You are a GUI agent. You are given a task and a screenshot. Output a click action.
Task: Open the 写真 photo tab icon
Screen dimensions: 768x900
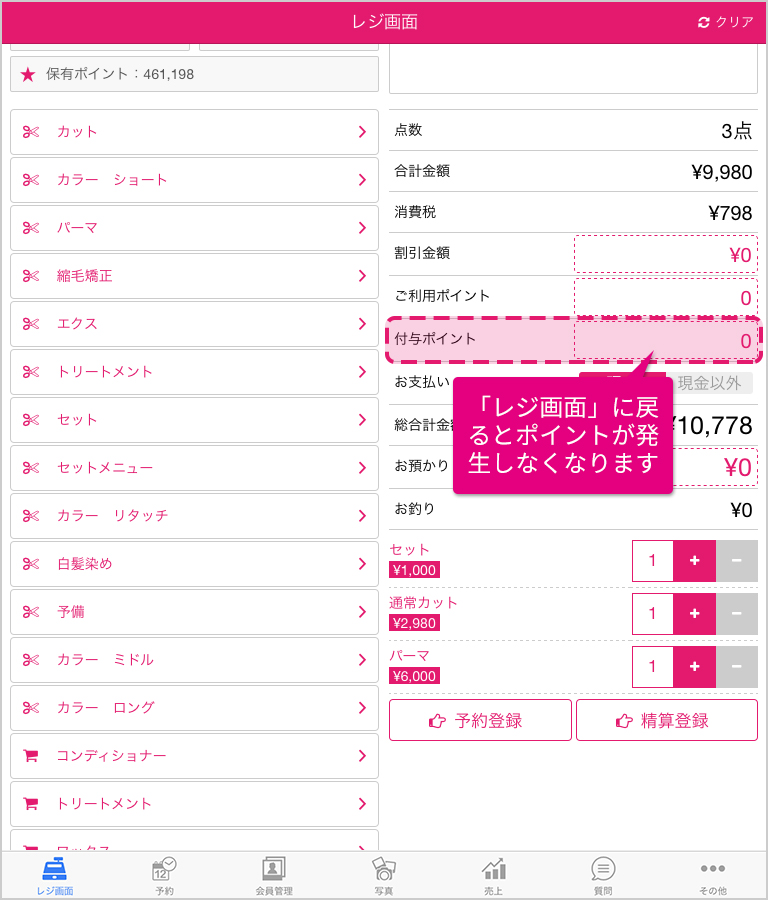(383, 869)
